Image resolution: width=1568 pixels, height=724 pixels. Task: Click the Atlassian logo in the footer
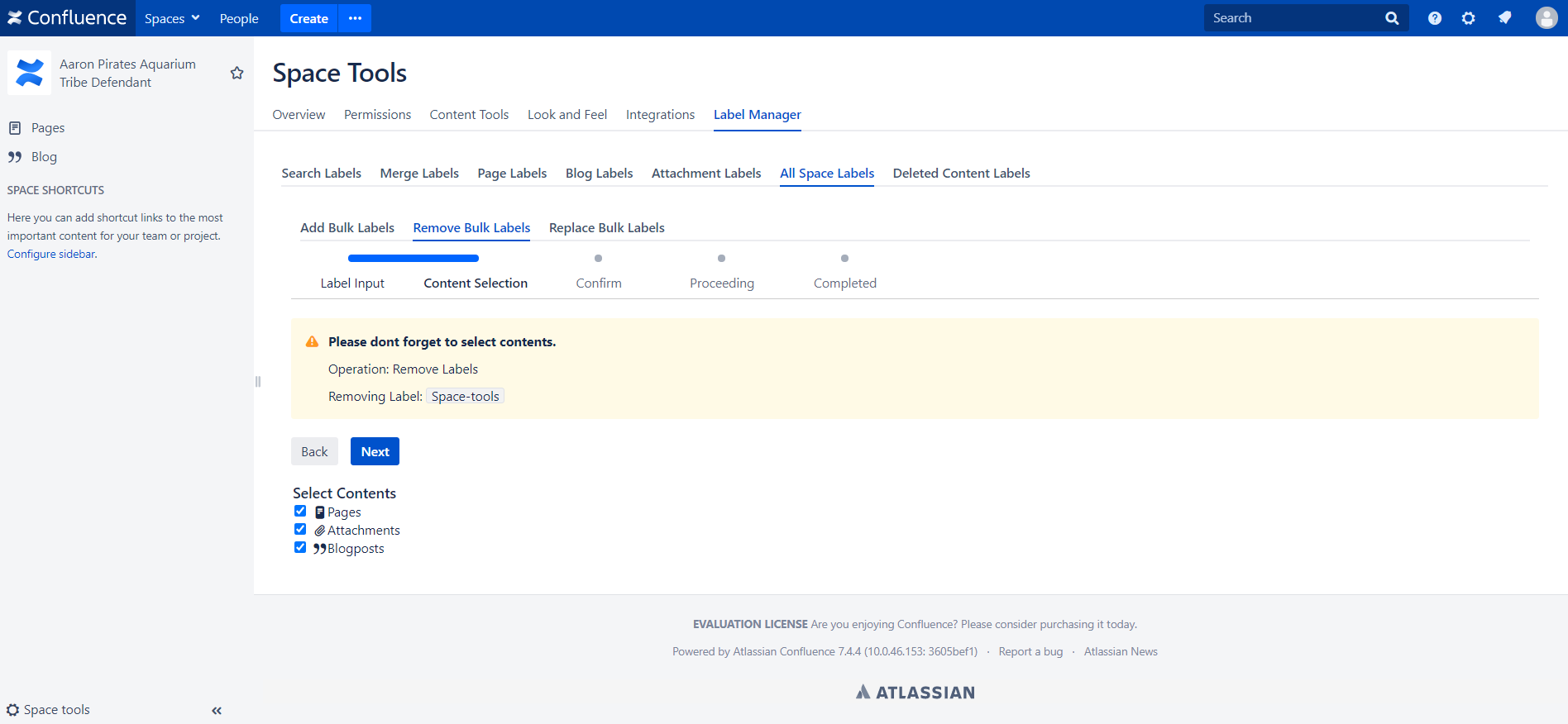pyautogui.click(x=915, y=693)
